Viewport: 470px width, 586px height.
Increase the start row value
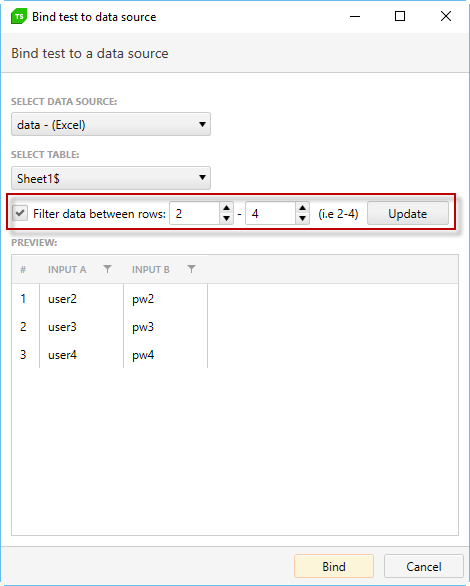(x=226, y=208)
